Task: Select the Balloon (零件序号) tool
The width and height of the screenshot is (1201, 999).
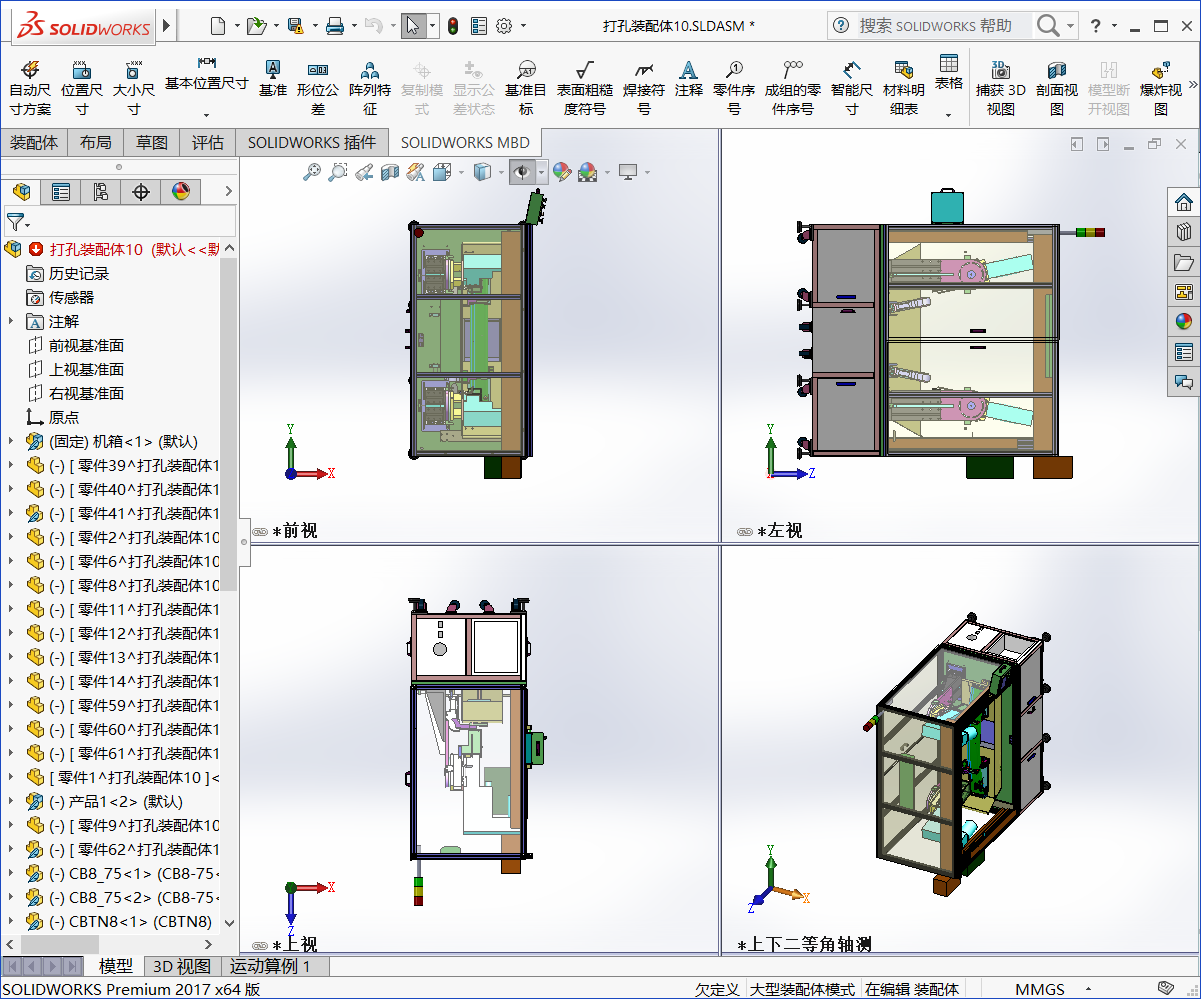Action: tap(734, 86)
